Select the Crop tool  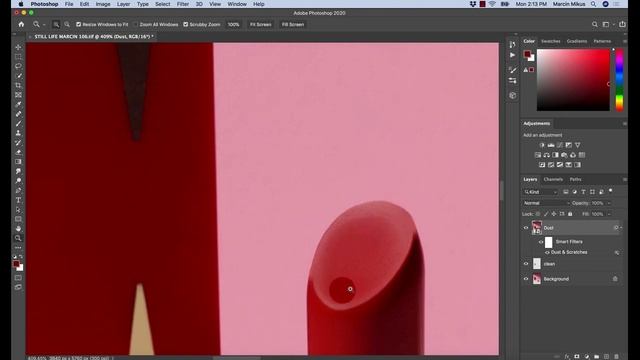coord(18,85)
